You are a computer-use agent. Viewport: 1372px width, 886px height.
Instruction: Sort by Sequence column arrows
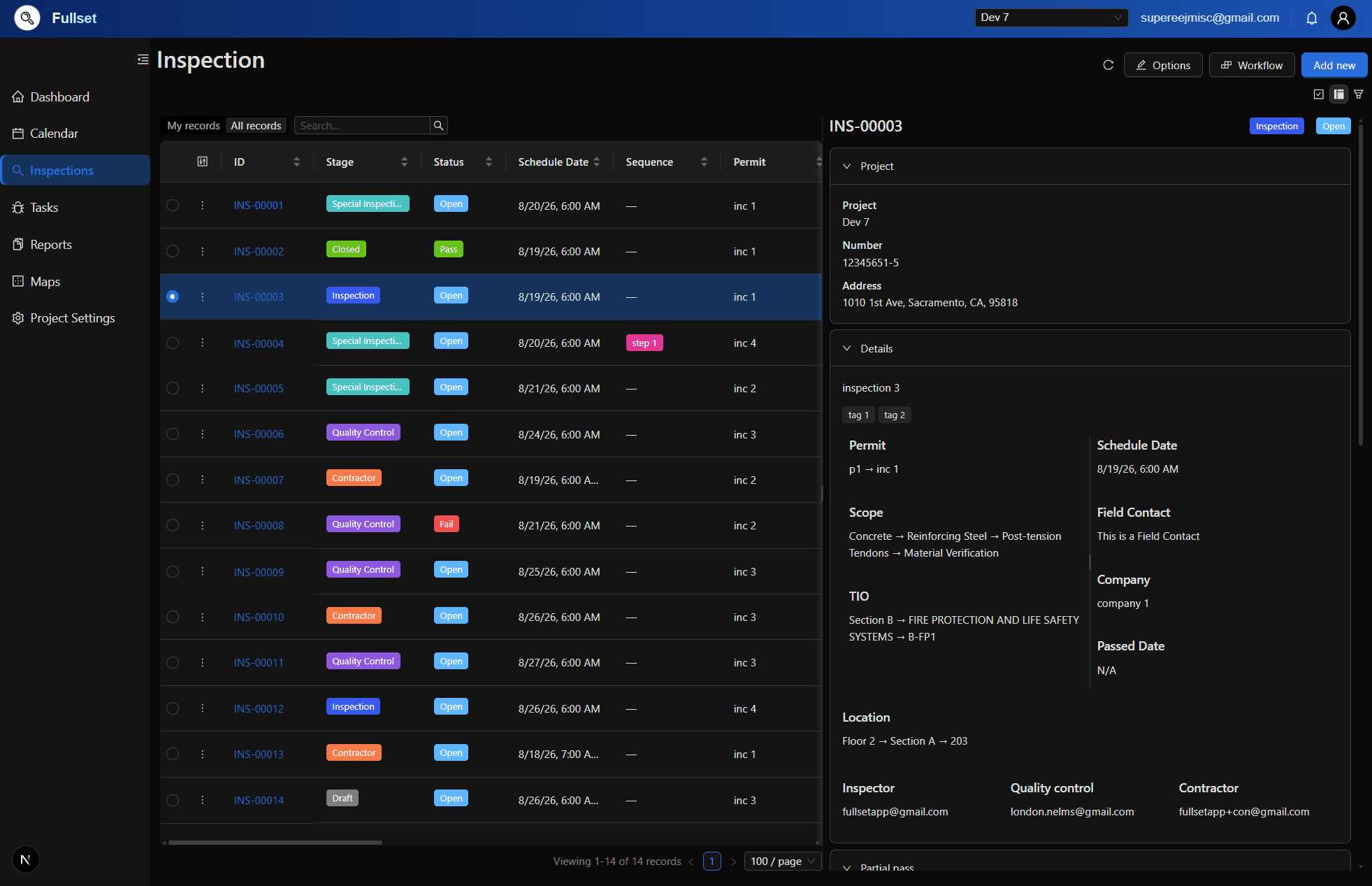tap(704, 162)
